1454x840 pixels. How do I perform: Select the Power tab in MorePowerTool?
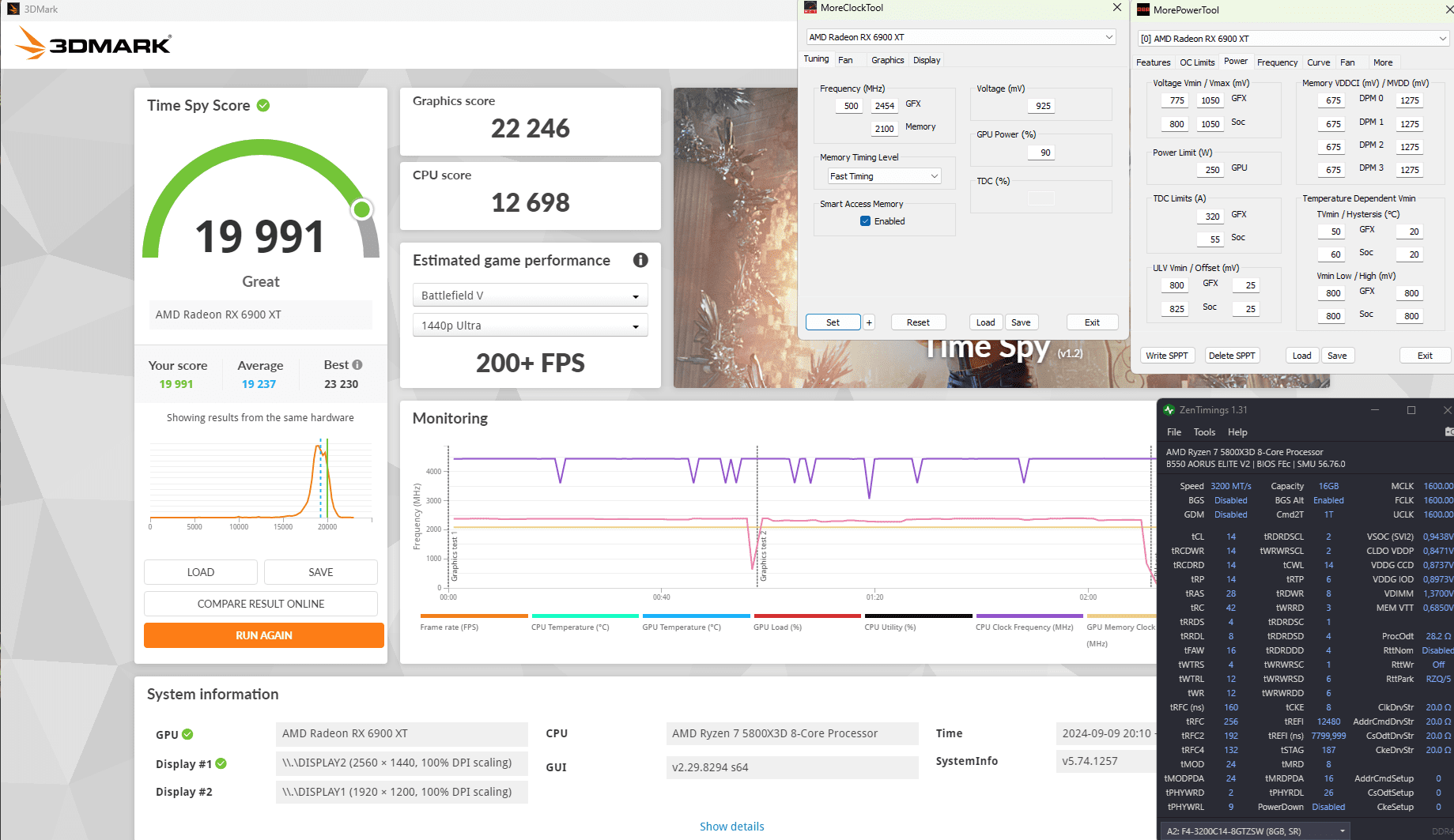pos(1236,62)
